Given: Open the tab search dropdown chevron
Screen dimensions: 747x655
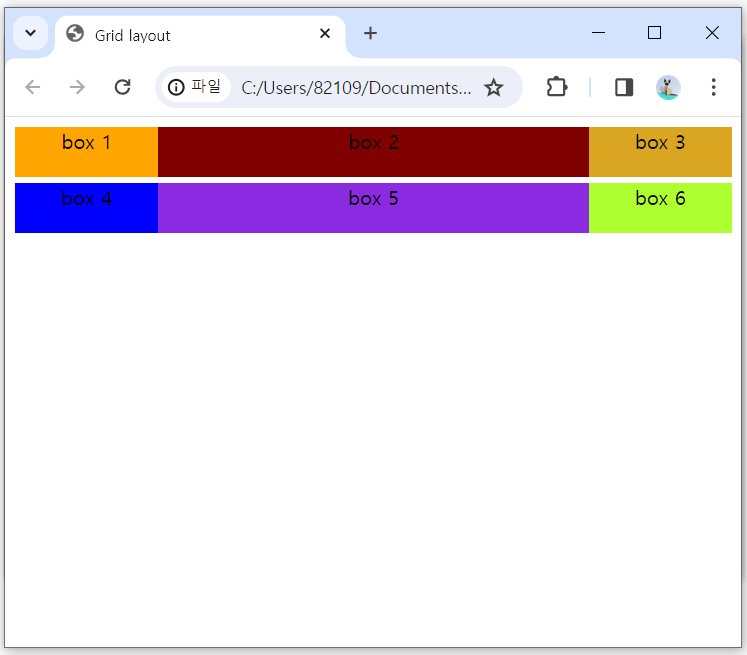Looking at the screenshot, I should pos(30,33).
